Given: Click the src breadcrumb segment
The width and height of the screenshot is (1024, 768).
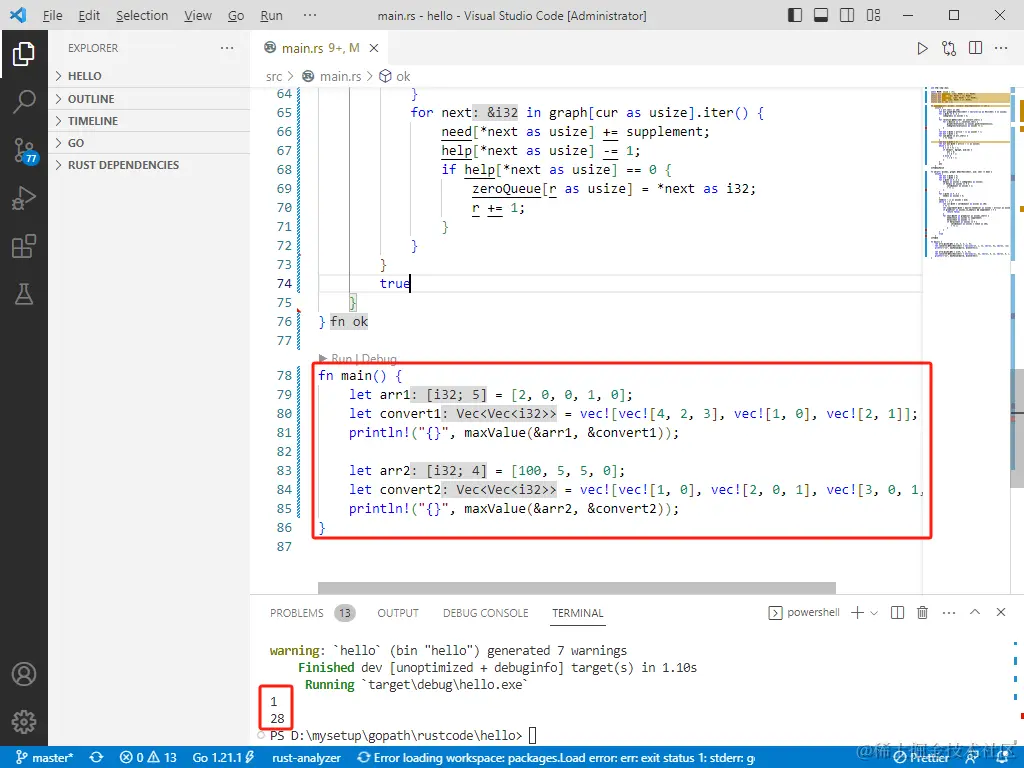Looking at the screenshot, I should point(274,76).
